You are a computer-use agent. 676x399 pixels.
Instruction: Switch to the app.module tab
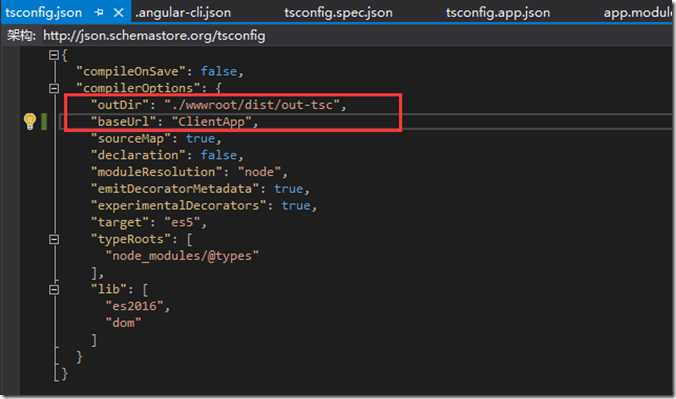[x=637, y=13]
